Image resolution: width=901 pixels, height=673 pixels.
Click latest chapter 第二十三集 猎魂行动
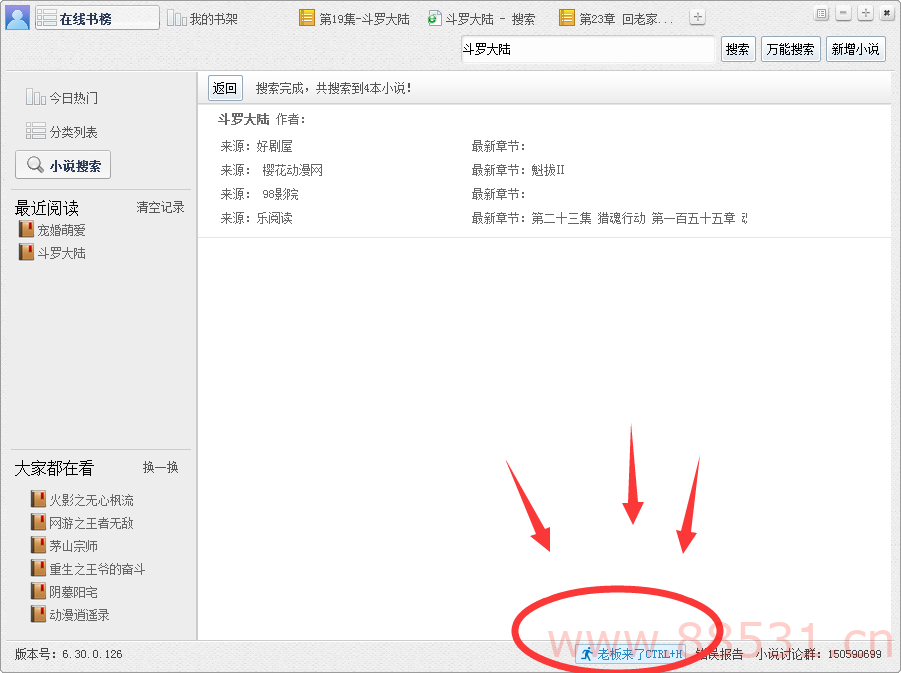tap(640, 218)
